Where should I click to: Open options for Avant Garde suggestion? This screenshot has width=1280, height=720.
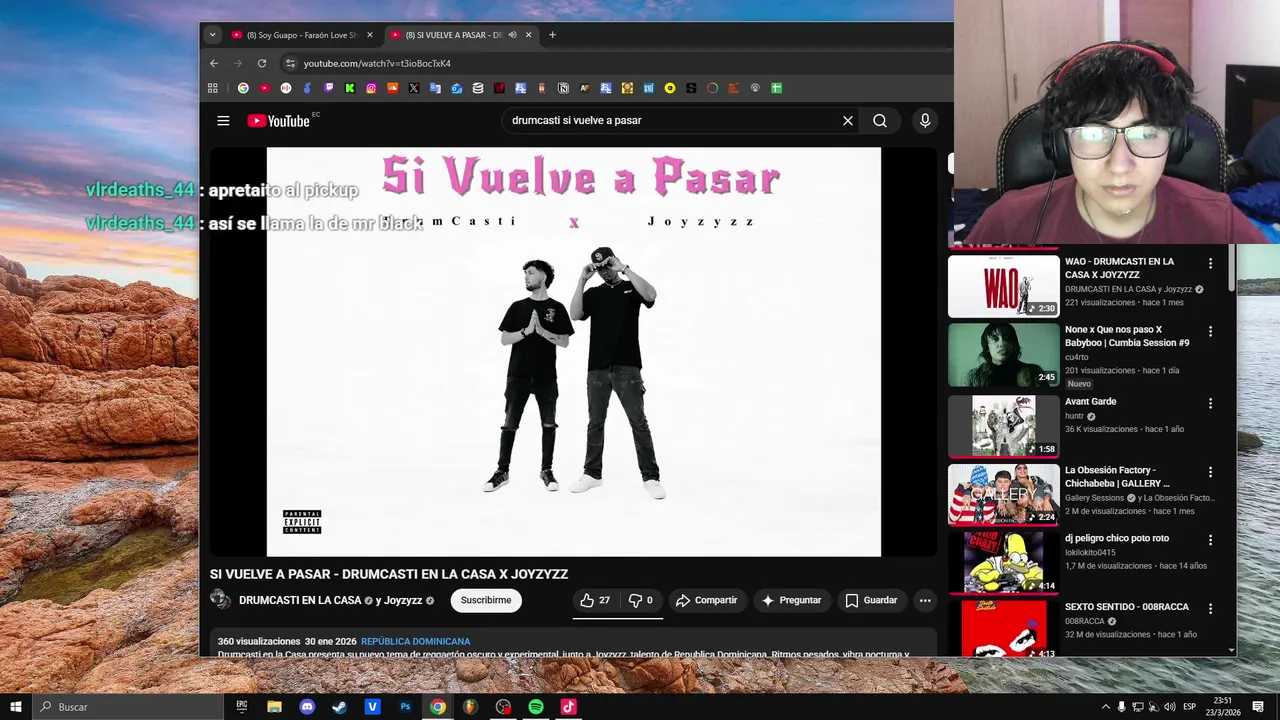click(1210, 404)
